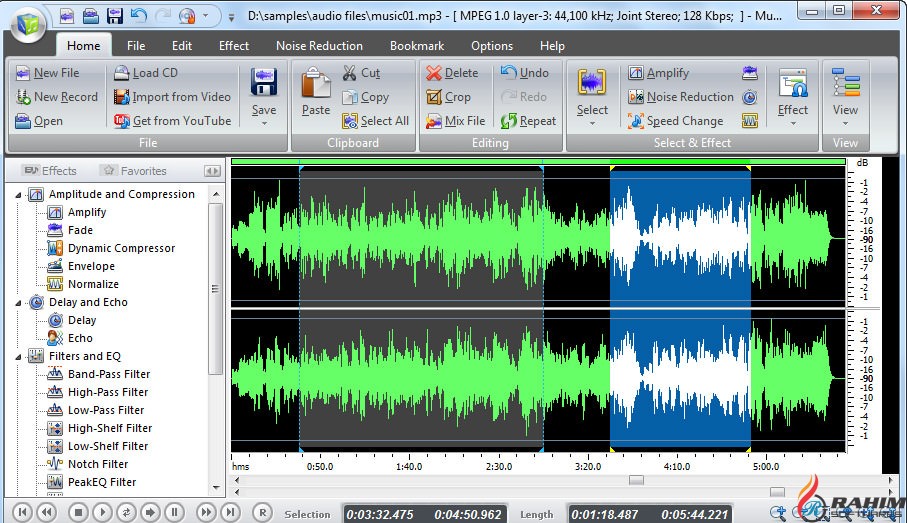The image size is (907, 523).
Task: Click the Select All button
Action: (x=375, y=121)
